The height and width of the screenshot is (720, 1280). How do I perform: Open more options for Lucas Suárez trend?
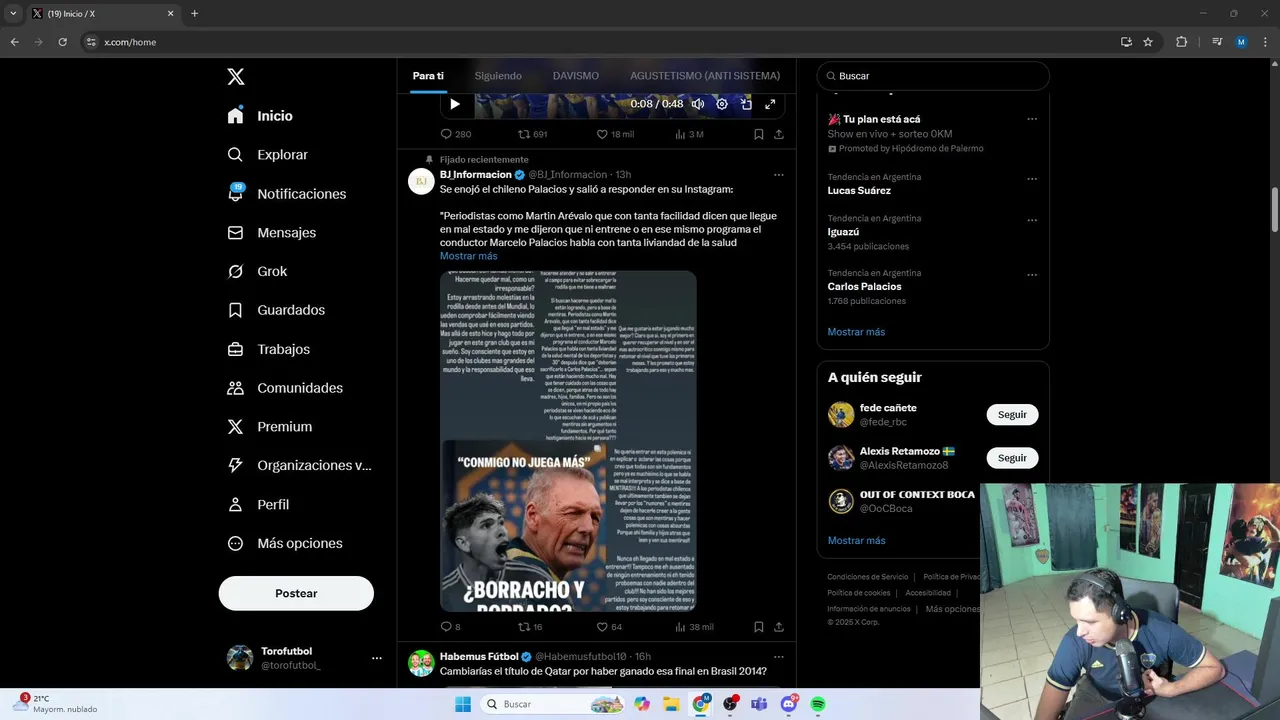click(1032, 178)
